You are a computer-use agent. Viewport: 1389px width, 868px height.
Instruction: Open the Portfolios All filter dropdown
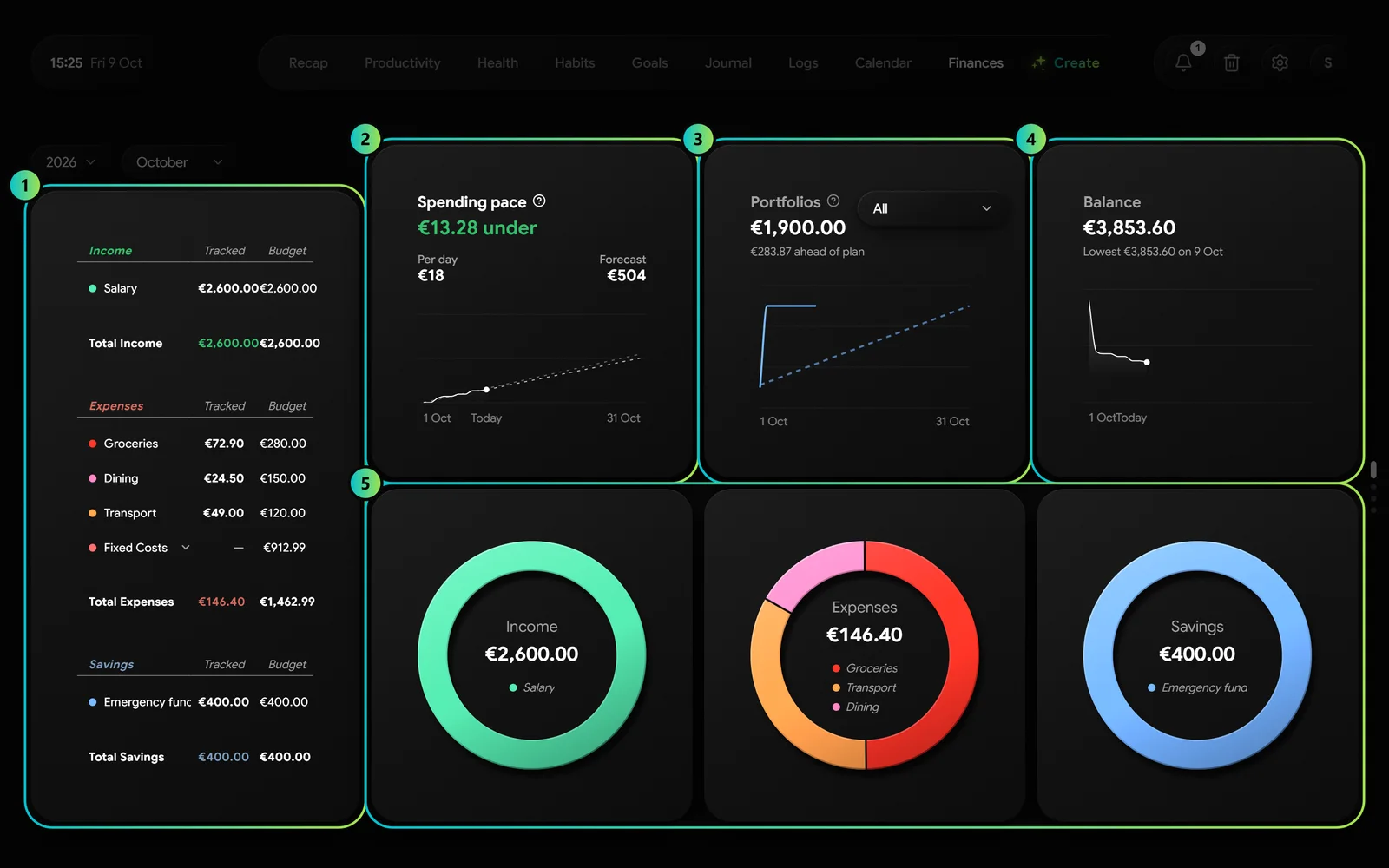pos(931,208)
